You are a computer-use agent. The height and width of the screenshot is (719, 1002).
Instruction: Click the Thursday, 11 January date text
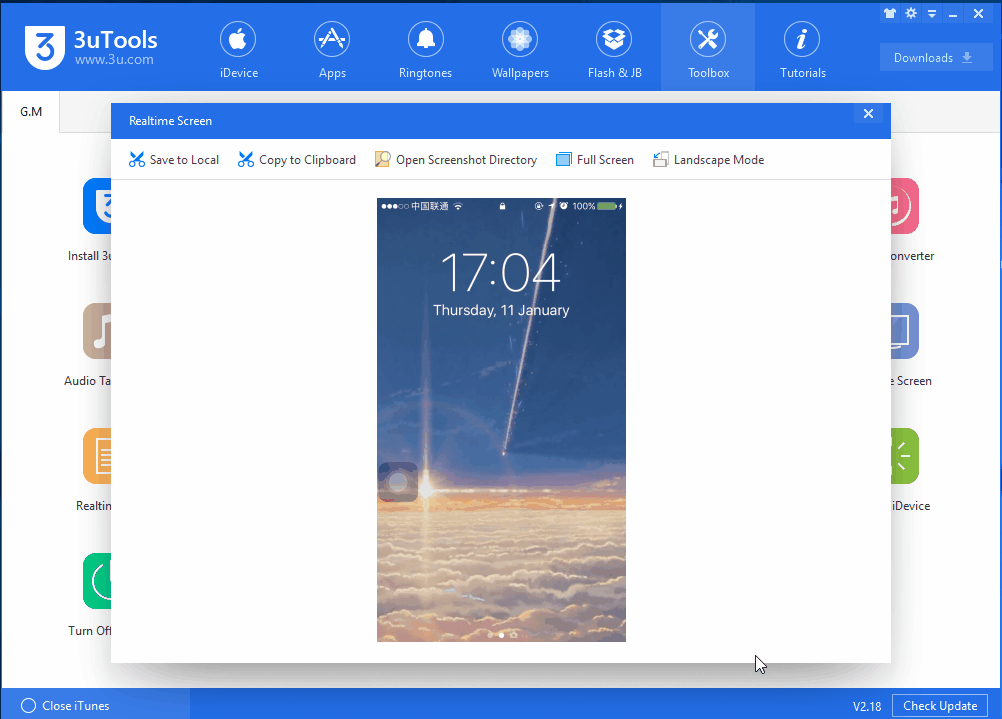[501, 311]
